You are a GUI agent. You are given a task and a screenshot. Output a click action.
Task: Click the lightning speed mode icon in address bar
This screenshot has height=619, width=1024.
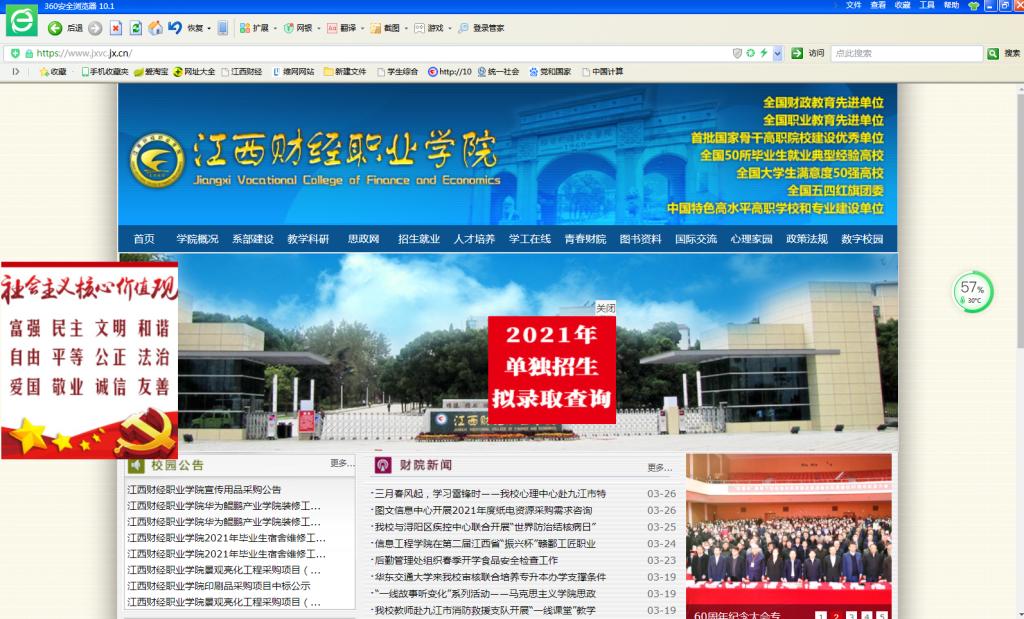click(x=764, y=53)
